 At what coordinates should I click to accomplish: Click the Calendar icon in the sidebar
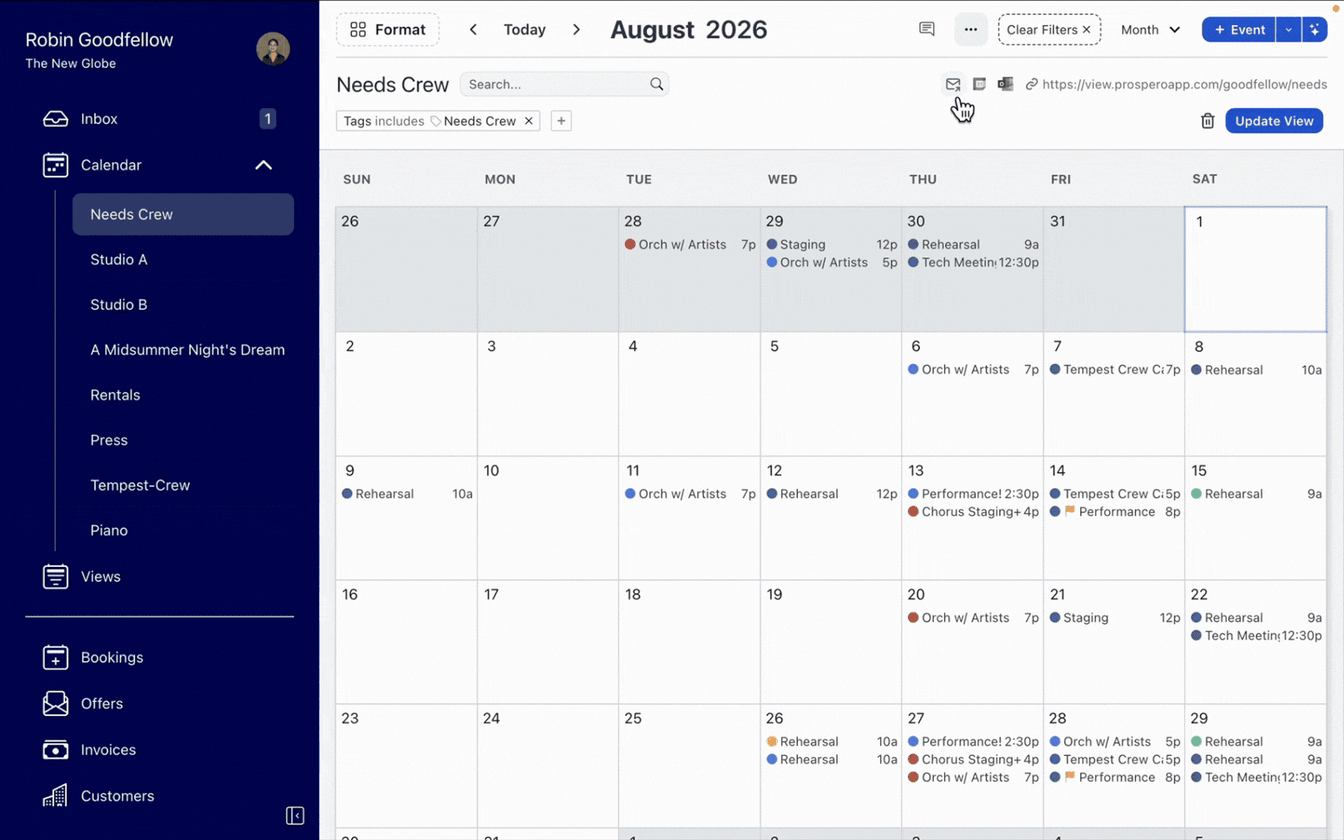coord(55,165)
